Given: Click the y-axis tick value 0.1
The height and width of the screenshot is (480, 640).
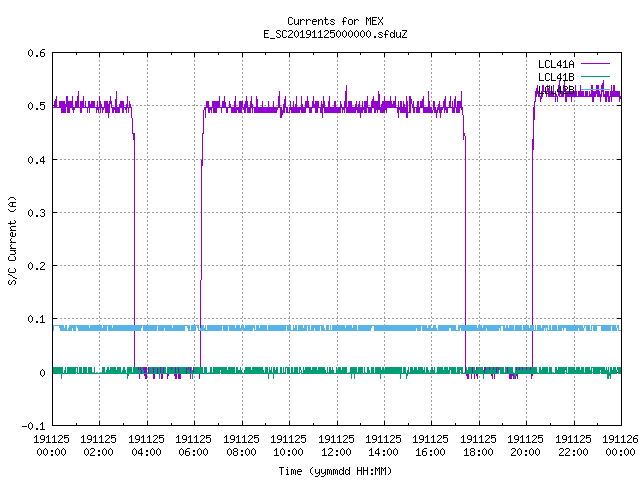Looking at the screenshot, I should pyautogui.click(x=36, y=319).
